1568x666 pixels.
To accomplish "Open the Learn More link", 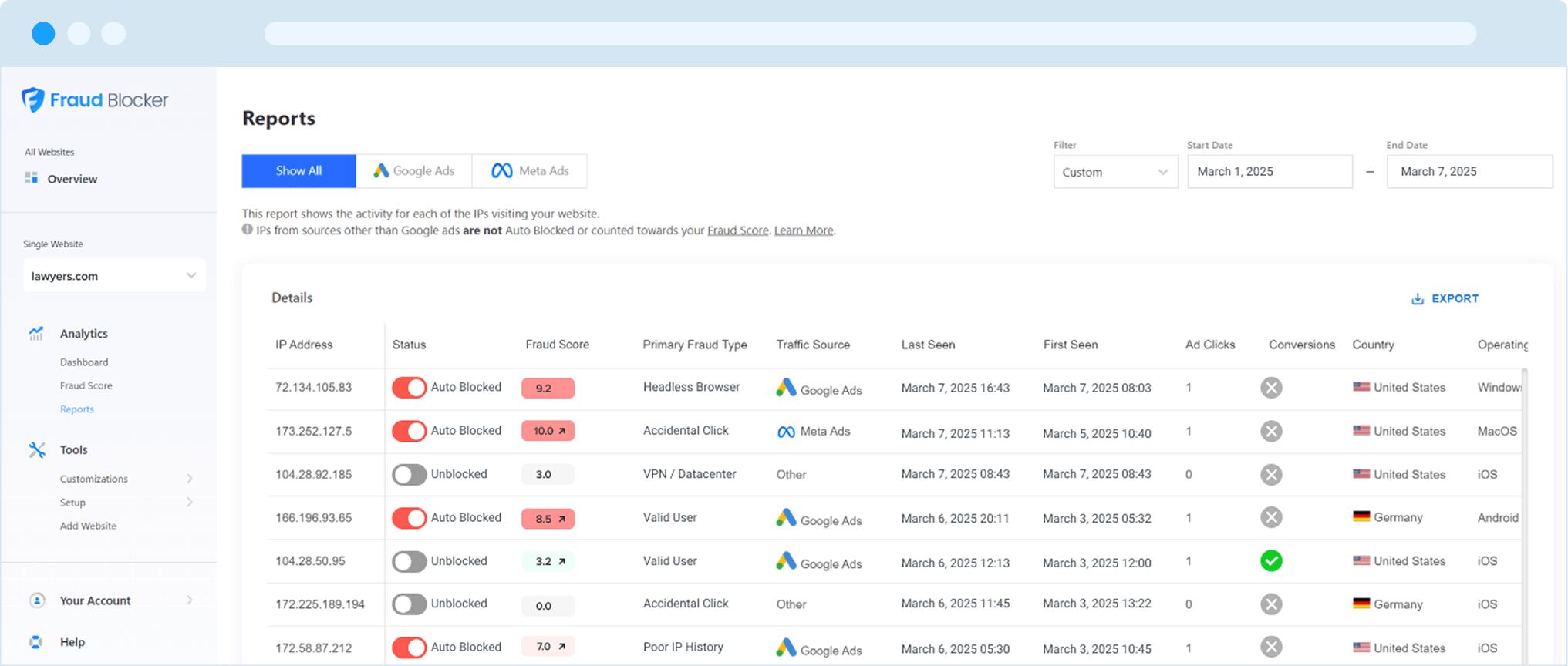I will (803, 230).
